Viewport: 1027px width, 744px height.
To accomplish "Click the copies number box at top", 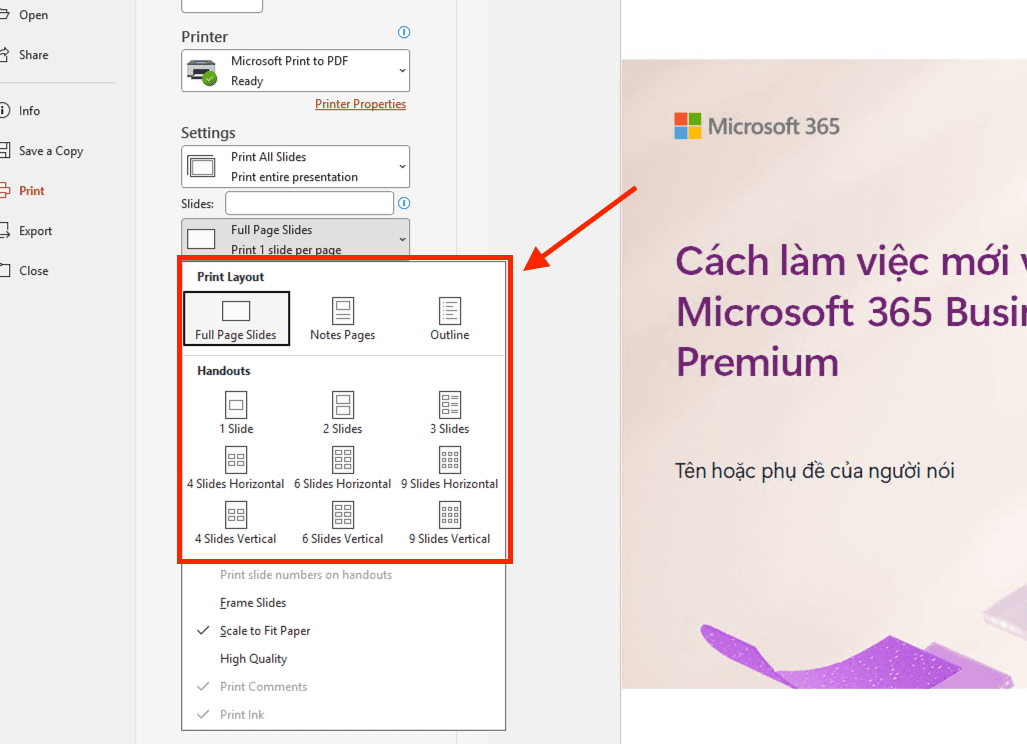I will click(x=222, y=5).
